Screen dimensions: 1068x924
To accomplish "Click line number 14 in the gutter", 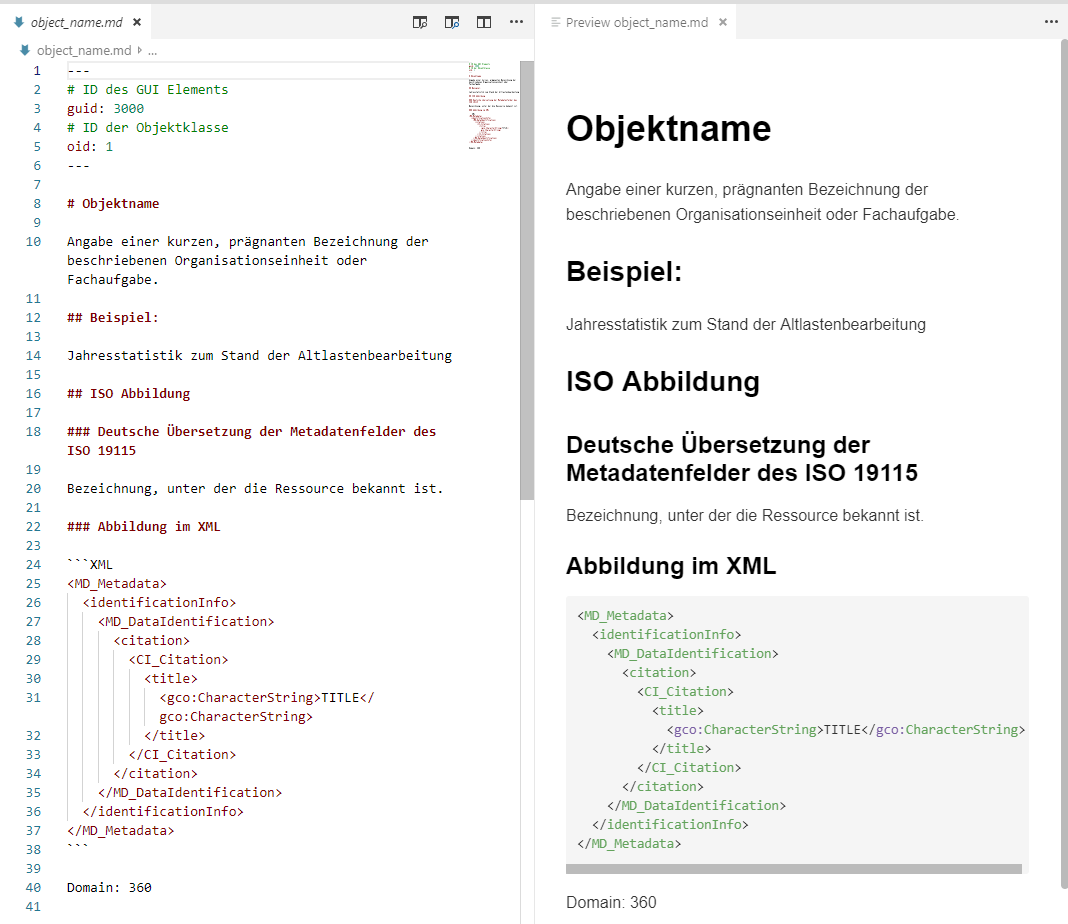I will [x=33, y=355].
